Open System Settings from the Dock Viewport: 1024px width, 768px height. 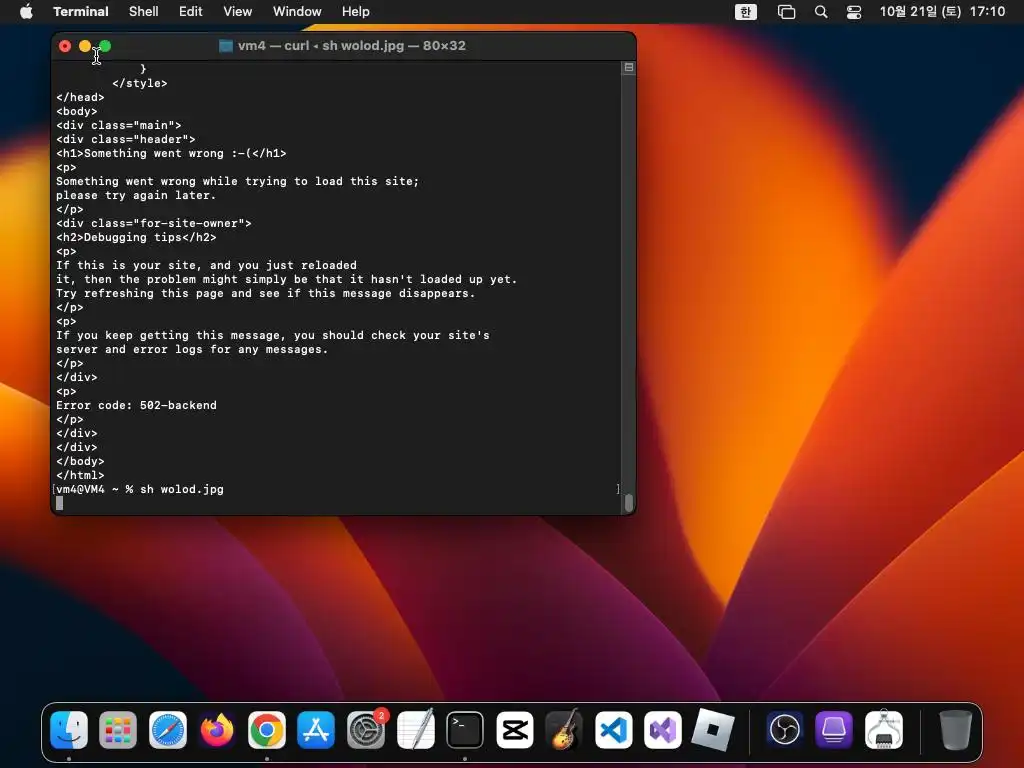pos(366,729)
